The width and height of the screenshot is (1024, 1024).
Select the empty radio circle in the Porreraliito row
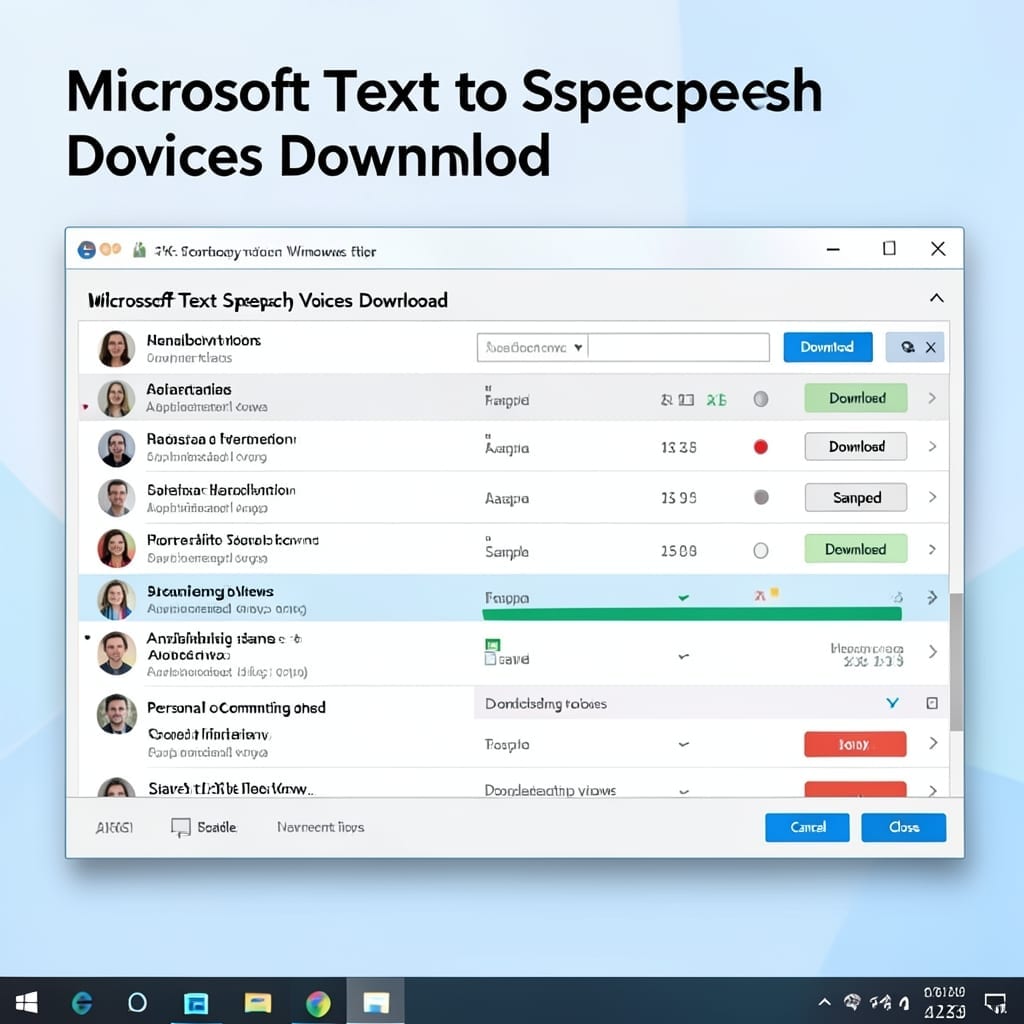[x=761, y=551]
